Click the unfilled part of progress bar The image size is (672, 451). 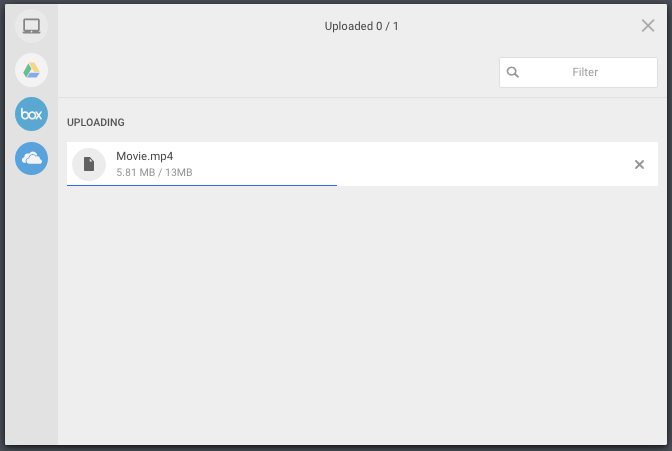coord(497,185)
